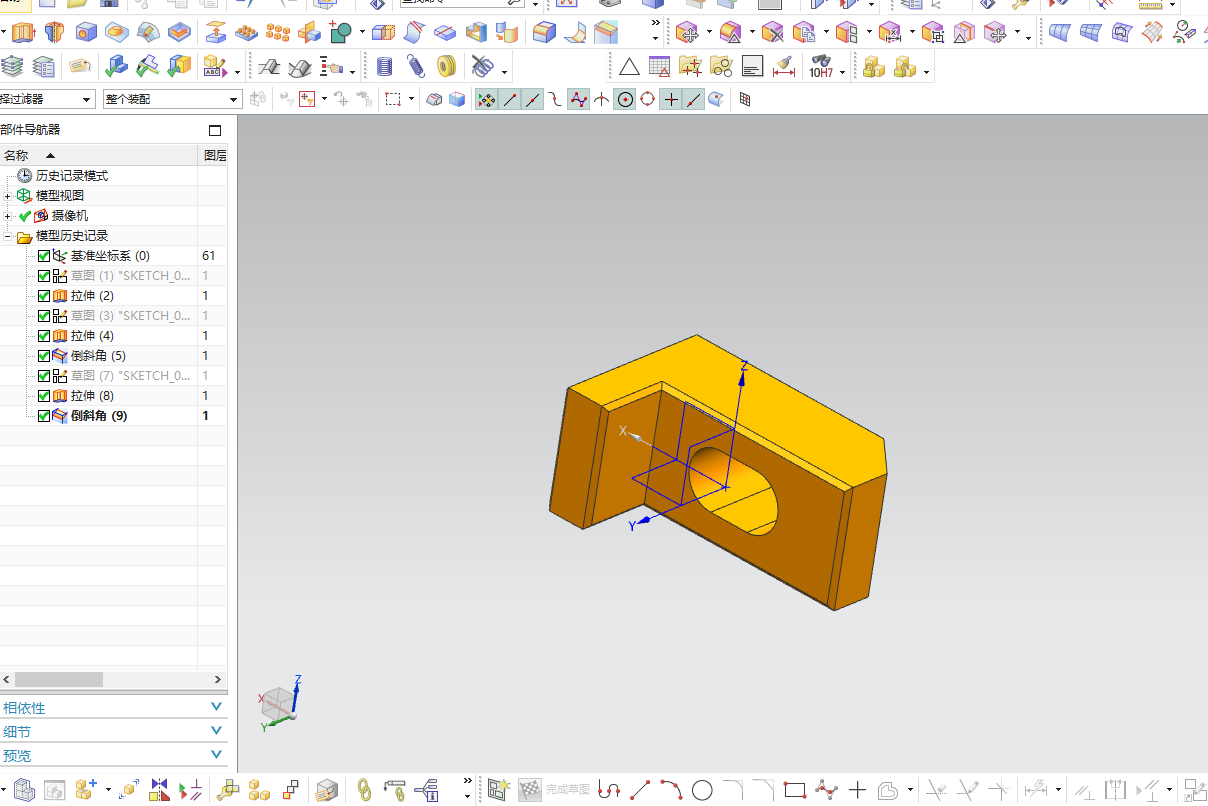Select the Revolve tool beside Extrude
Screen dimensions: 1208x806
click(53, 33)
